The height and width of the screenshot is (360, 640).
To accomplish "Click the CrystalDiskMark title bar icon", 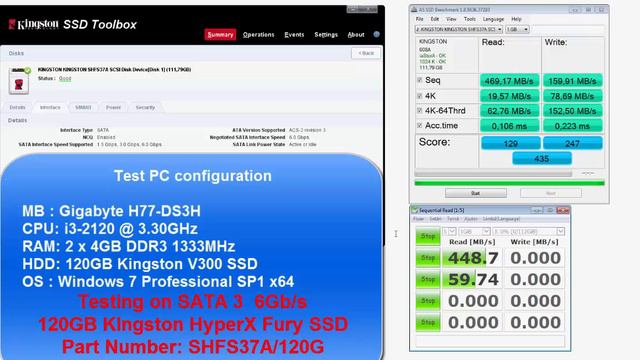I will coord(415,210).
